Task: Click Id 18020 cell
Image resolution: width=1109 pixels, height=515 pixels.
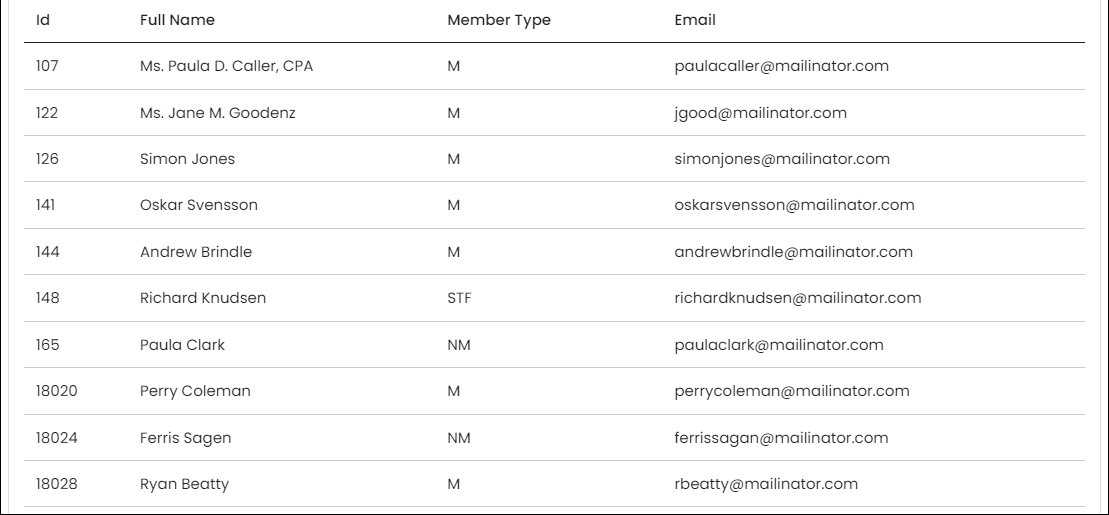Action: 57,390
